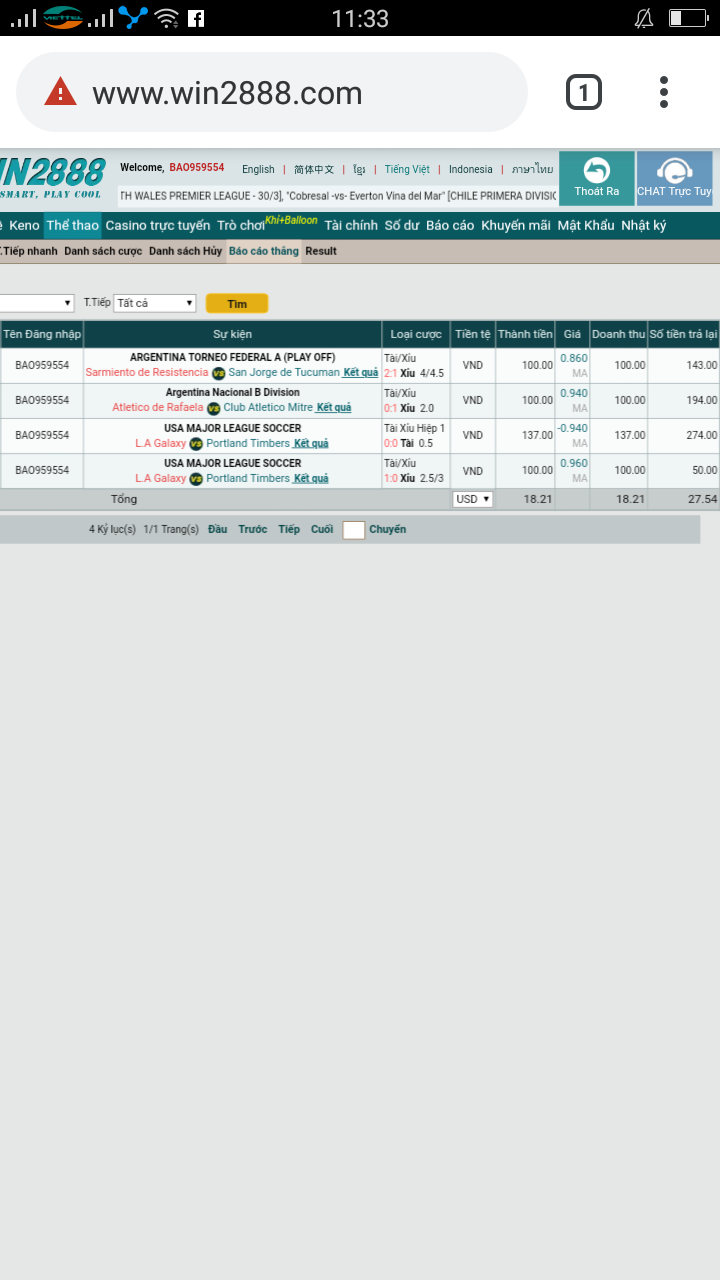This screenshot has height=1280, width=720.
Task: Open the USD currency dropdown in totals row
Action: click(472, 499)
